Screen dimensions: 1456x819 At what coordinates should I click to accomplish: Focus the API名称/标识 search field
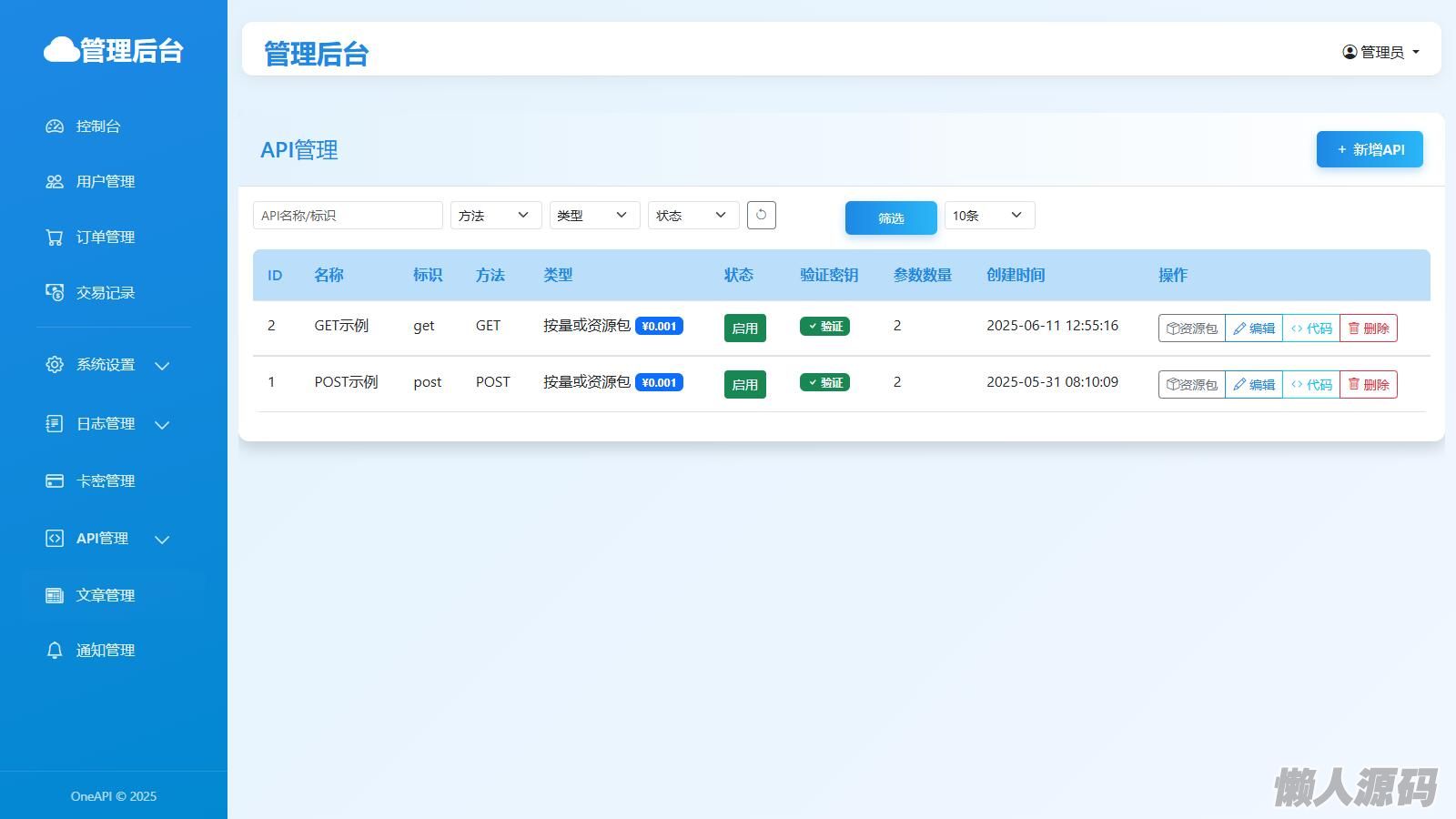pyautogui.click(x=348, y=216)
